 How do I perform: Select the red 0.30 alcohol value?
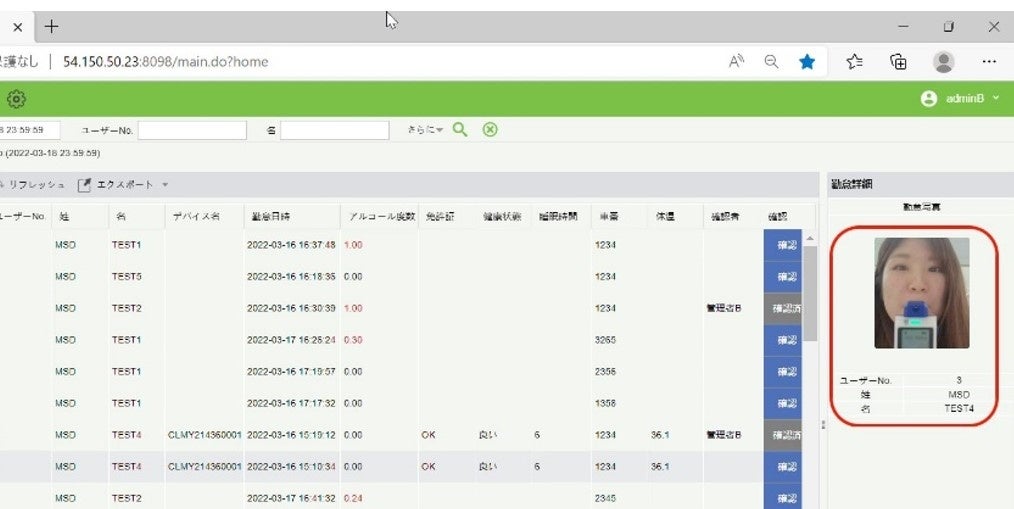click(353, 340)
